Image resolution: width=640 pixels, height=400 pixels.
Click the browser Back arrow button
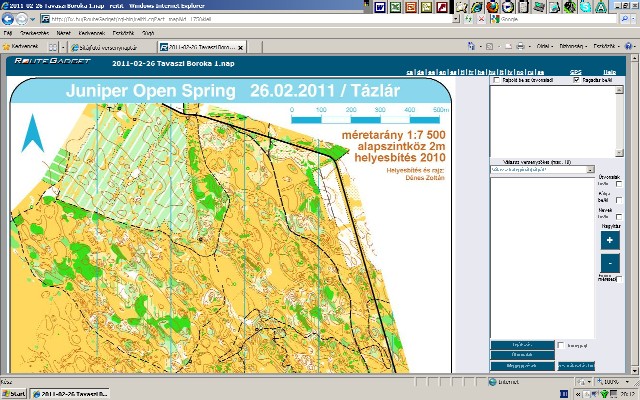click(x=8, y=19)
